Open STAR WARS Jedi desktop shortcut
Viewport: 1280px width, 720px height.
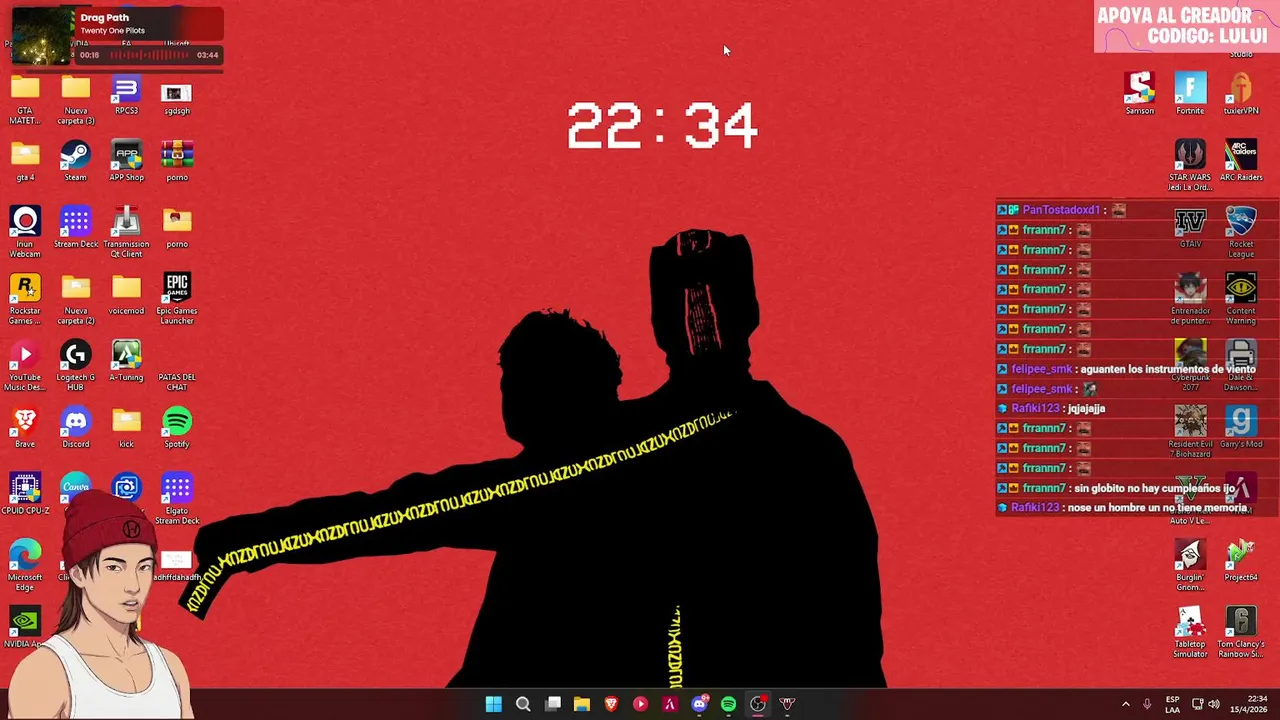[1190, 165]
